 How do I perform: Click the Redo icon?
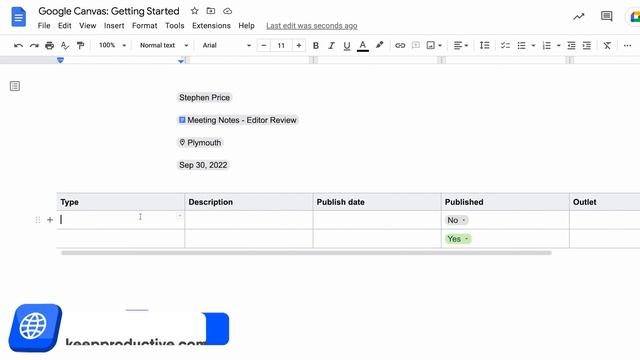click(34, 45)
